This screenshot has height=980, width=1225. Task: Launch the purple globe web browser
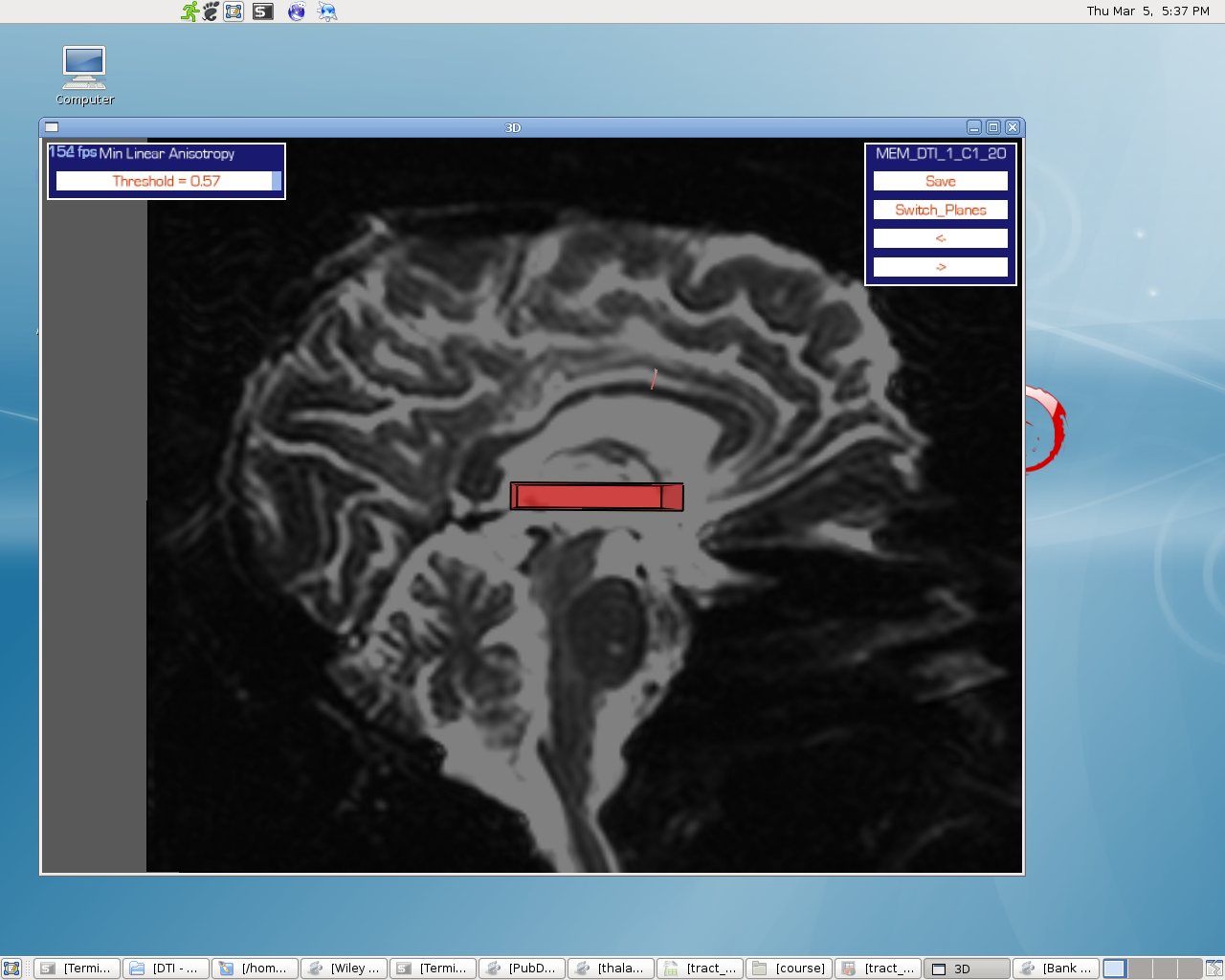[x=297, y=11]
